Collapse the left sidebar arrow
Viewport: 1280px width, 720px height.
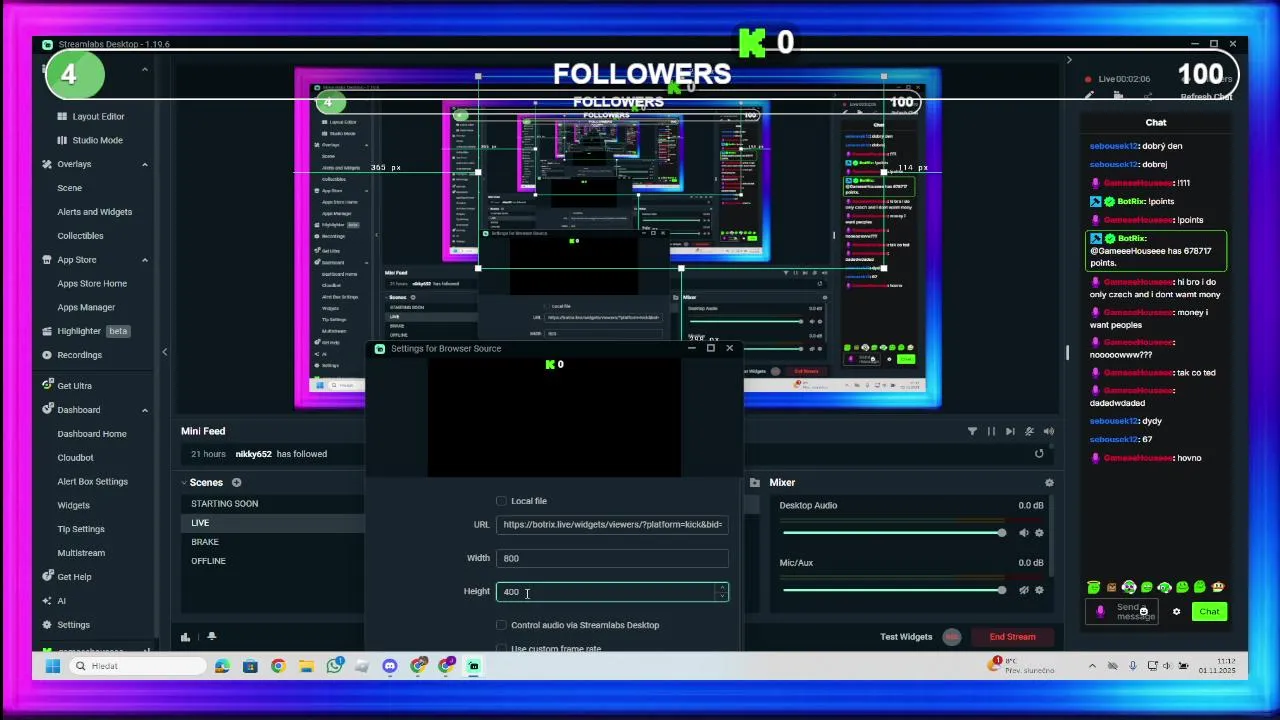(164, 352)
